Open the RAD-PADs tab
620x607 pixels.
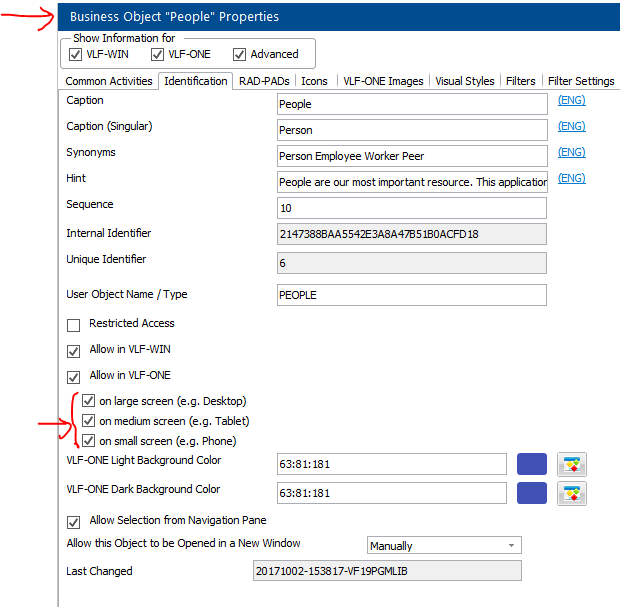(x=264, y=81)
